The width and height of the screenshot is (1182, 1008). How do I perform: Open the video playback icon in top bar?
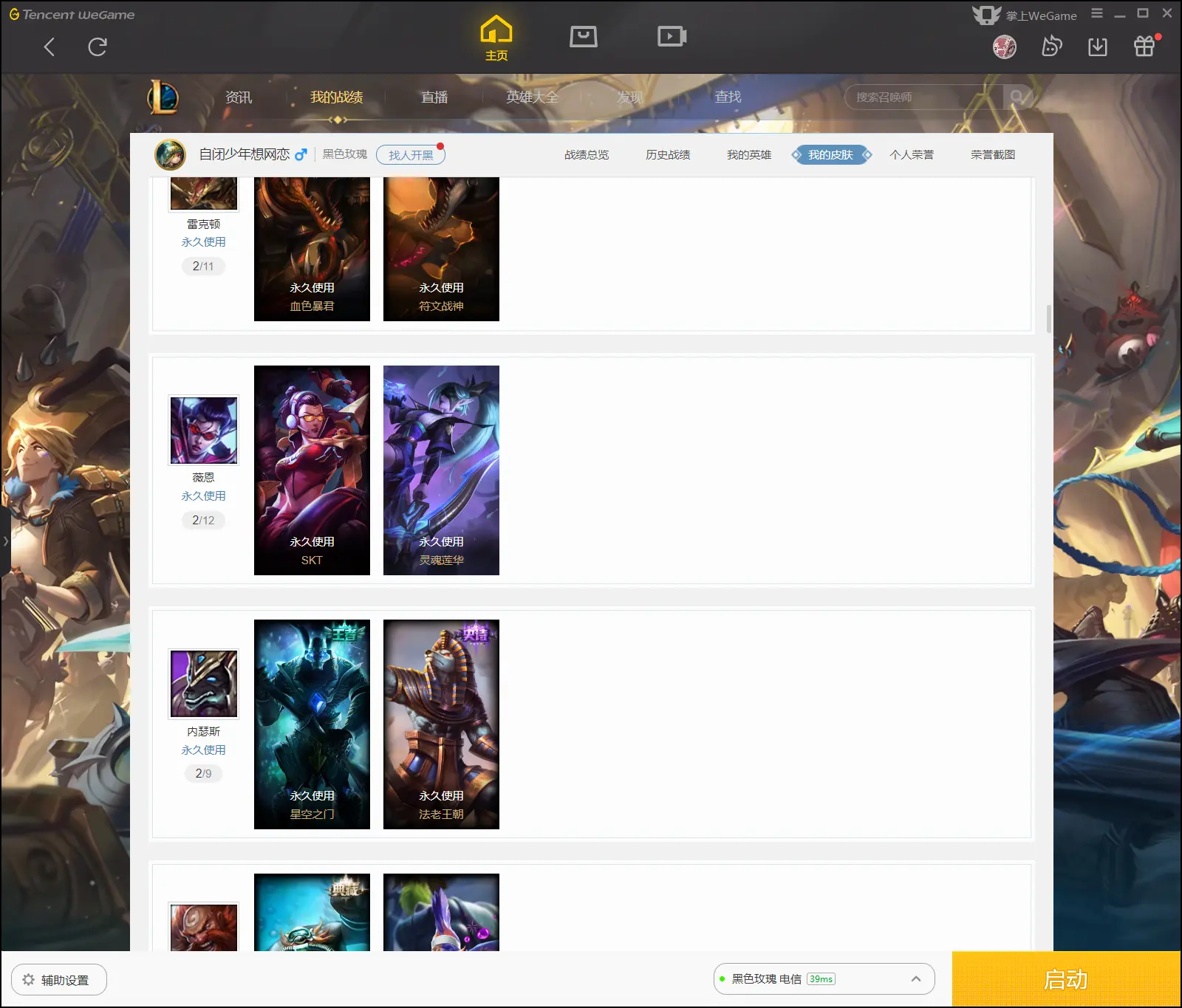(672, 36)
